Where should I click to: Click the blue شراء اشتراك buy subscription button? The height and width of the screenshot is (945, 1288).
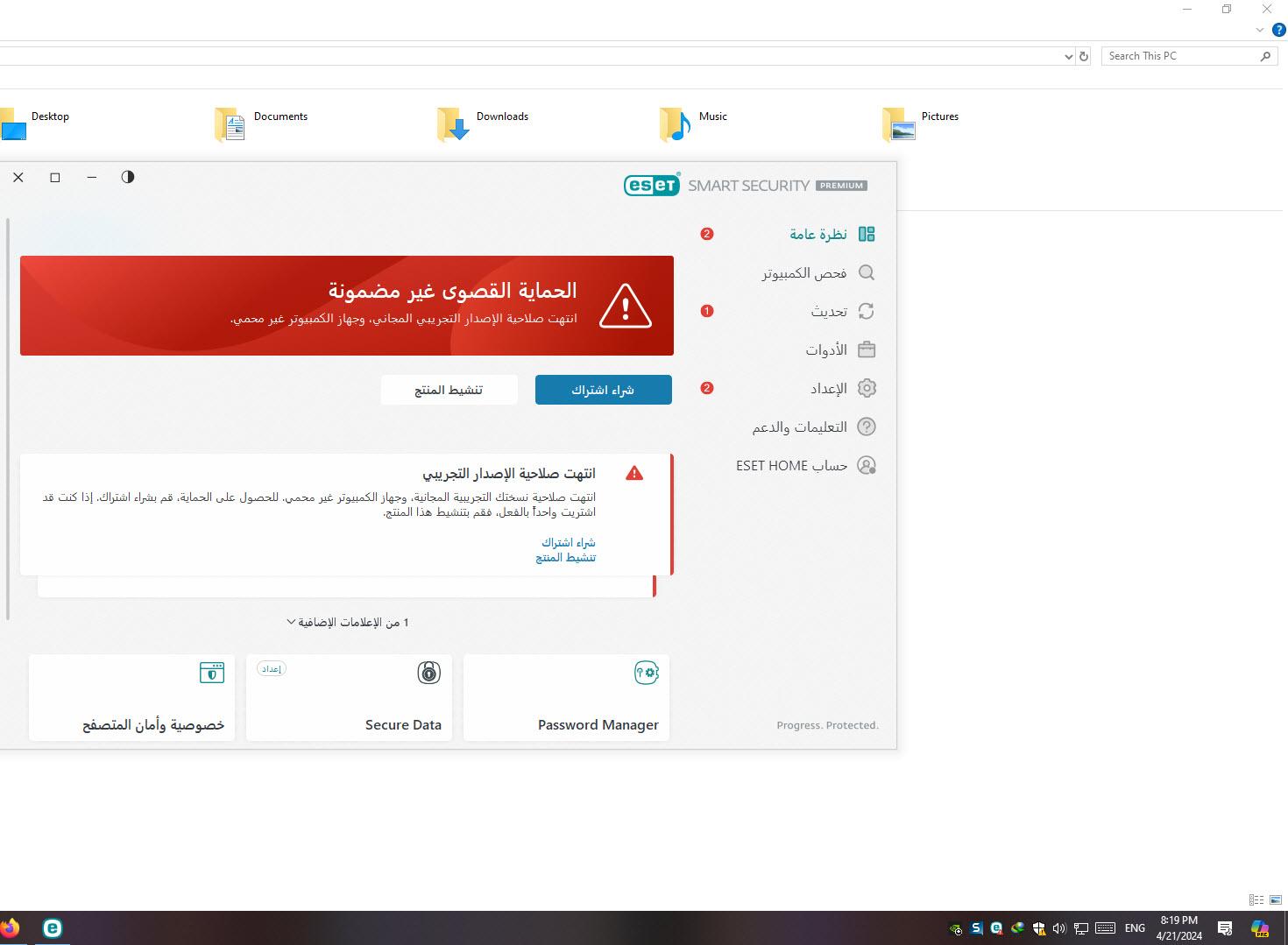(x=604, y=390)
